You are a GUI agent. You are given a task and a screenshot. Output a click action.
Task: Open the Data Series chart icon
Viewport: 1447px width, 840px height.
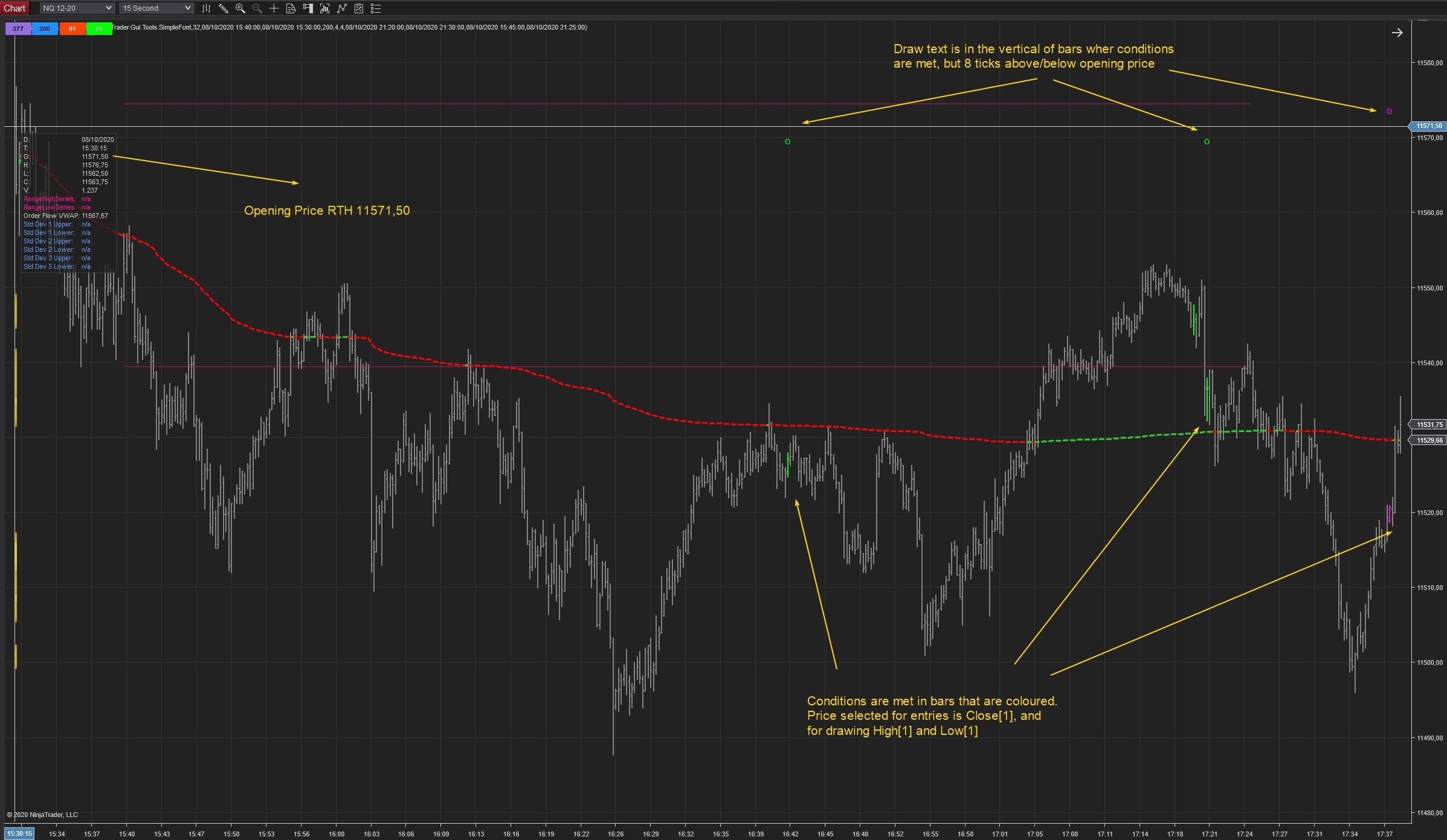[x=324, y=8]
